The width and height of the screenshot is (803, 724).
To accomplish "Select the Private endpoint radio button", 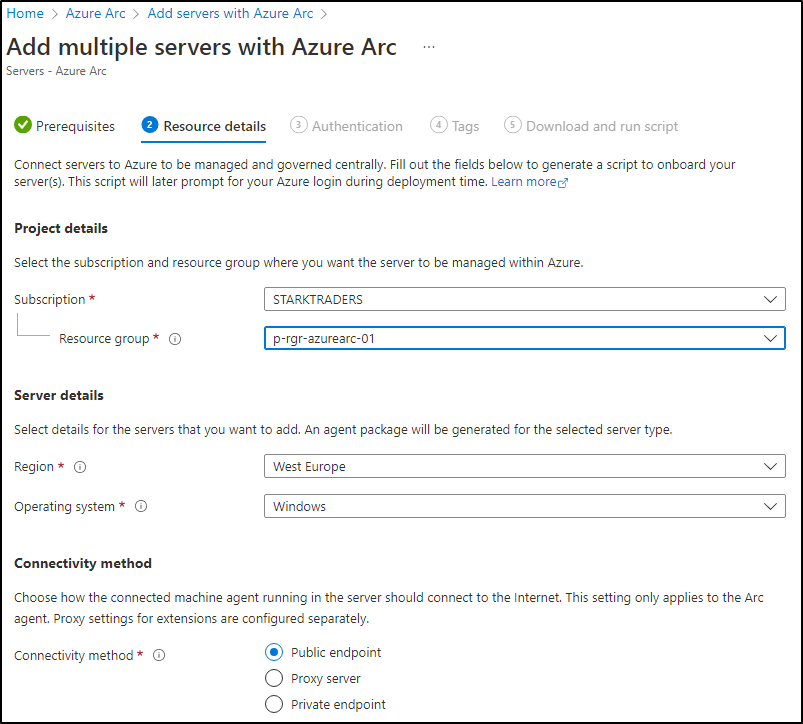I will [274, 704].
